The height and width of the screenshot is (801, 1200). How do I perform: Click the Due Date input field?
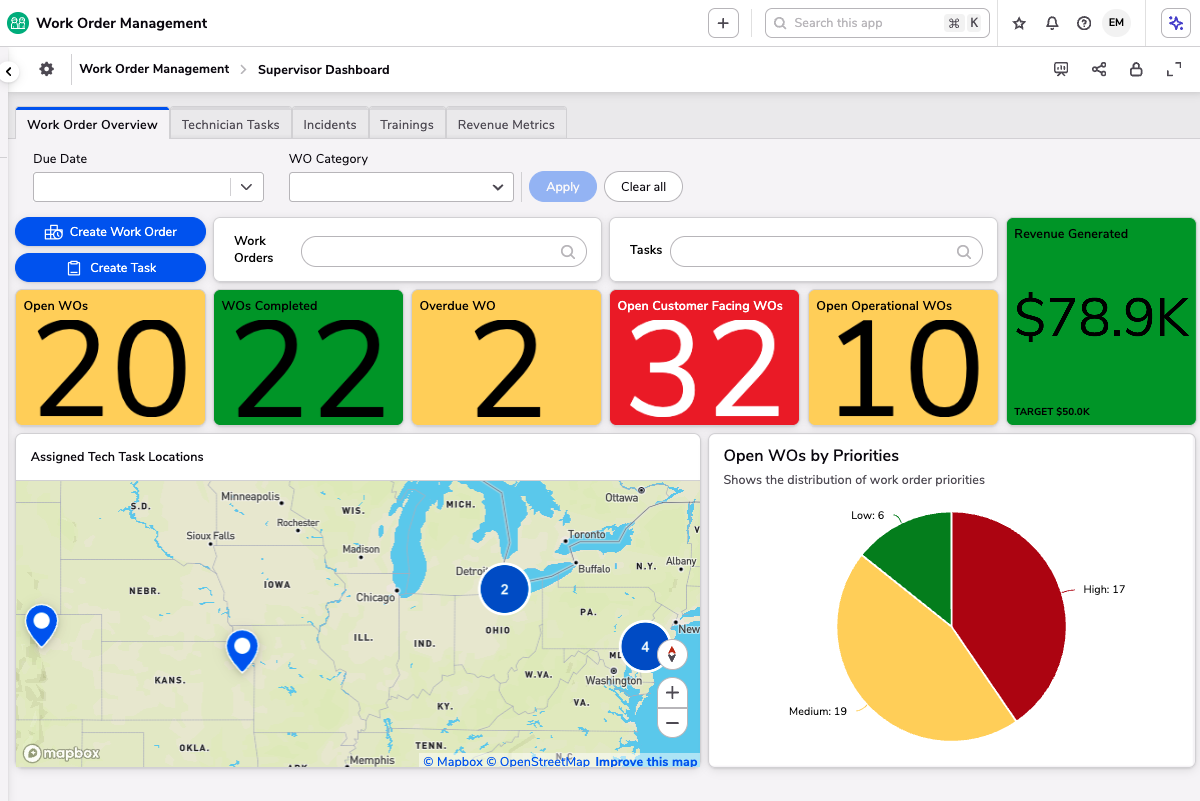[x=132, y=187]
